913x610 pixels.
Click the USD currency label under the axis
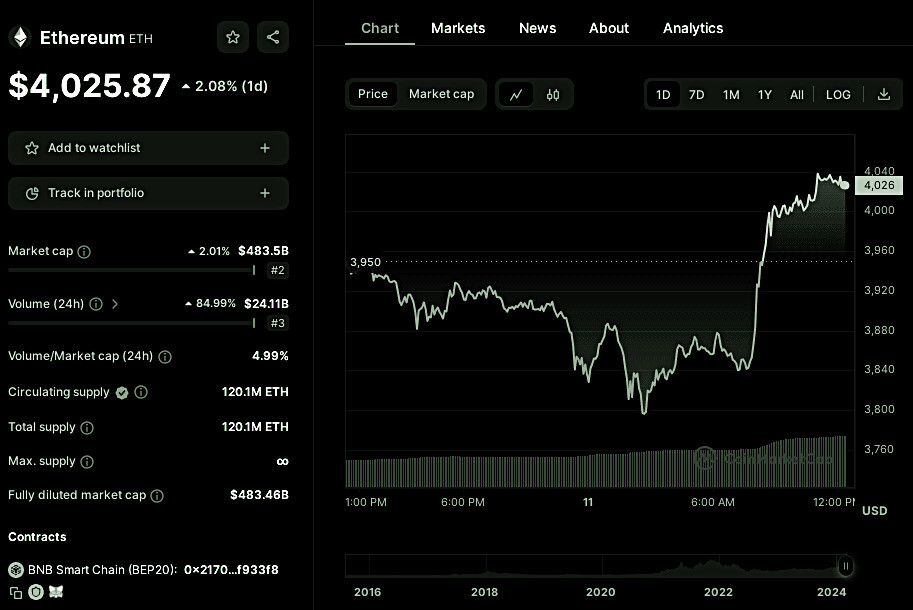875,510
